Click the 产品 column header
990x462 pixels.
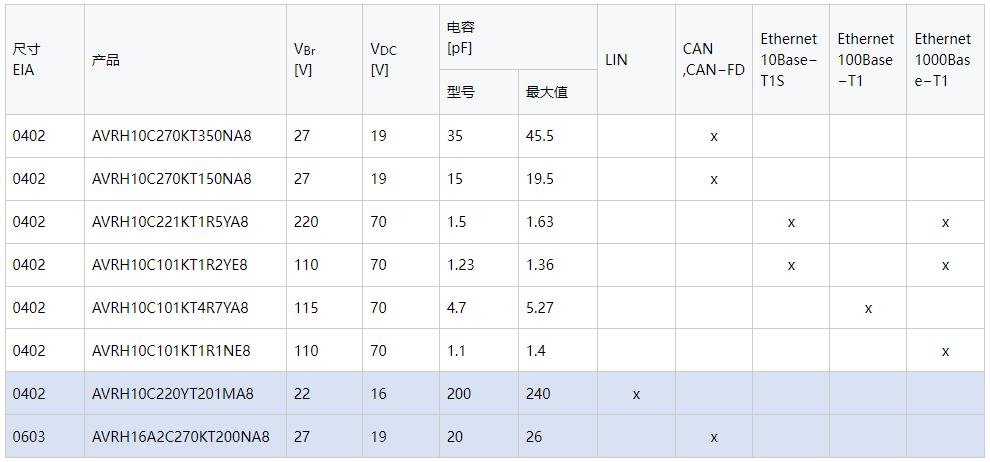coord(105,60)
